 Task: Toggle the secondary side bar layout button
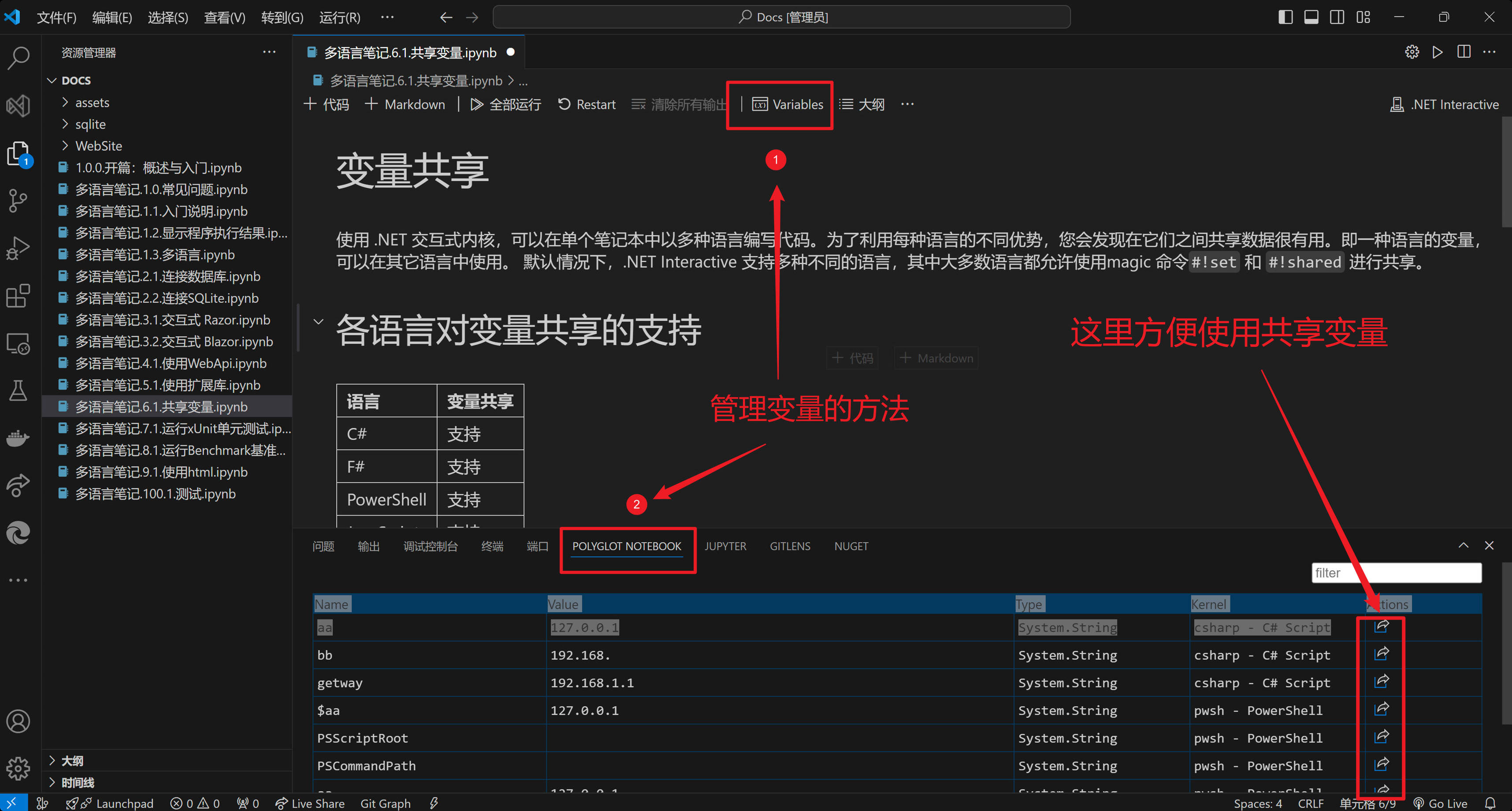click(1337, 17)
